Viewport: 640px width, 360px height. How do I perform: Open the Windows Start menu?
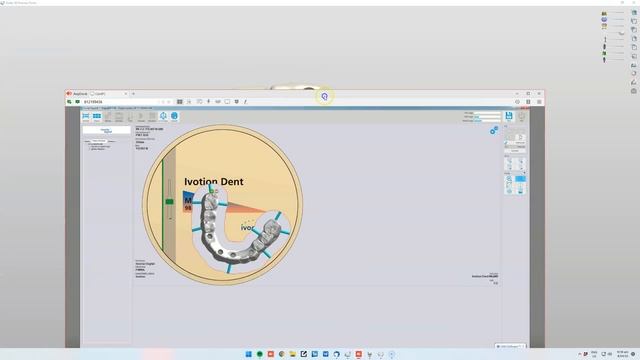click(x=249, y=354)
